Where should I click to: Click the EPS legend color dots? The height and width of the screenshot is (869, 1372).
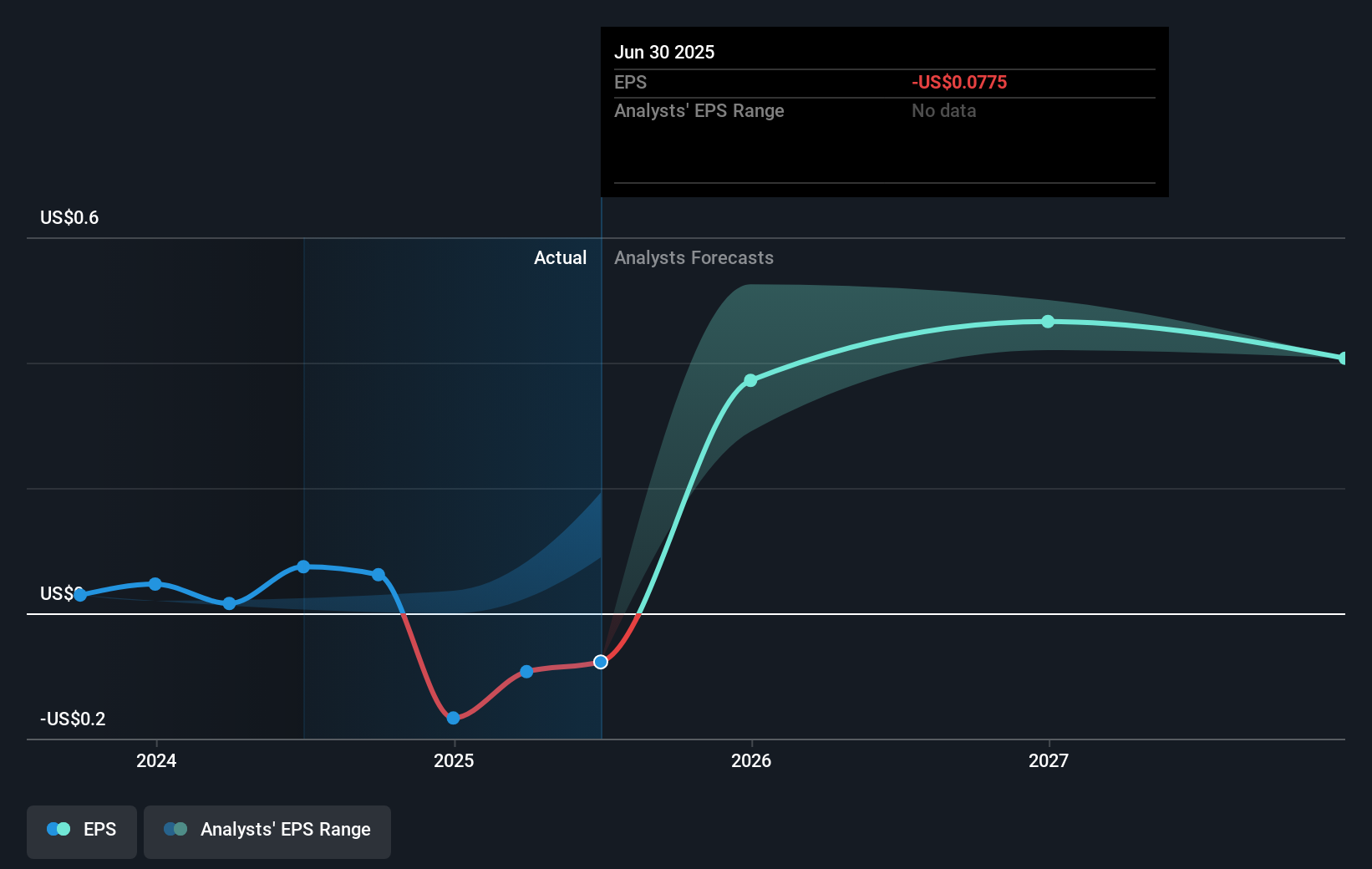coord(58,829)
